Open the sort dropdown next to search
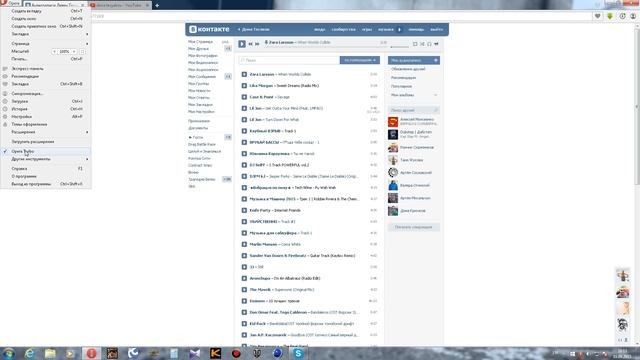The height and width of the screenshot is (360, 640). tap(360, 60)
